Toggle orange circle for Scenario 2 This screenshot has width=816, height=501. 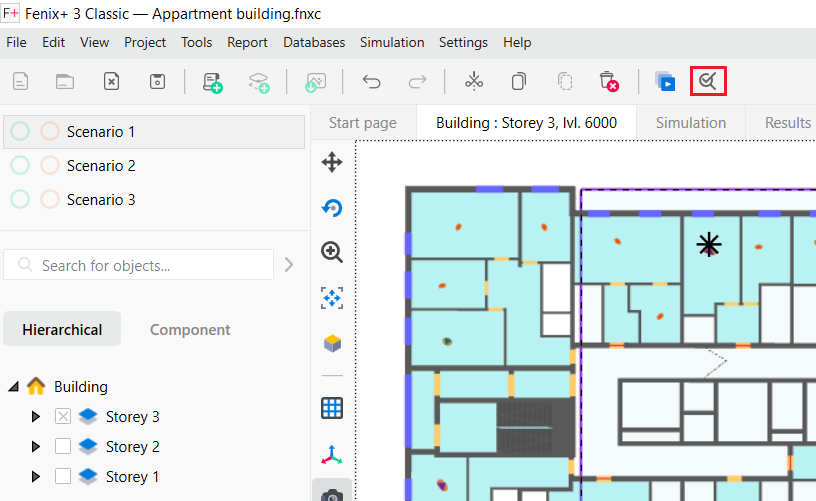point(50,165)
